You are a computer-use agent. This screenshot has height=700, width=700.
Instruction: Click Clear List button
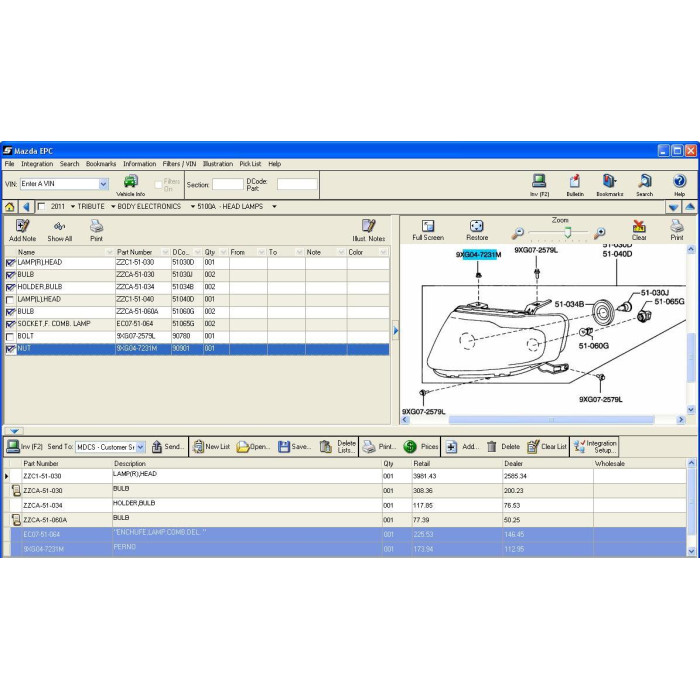point(547,446)
